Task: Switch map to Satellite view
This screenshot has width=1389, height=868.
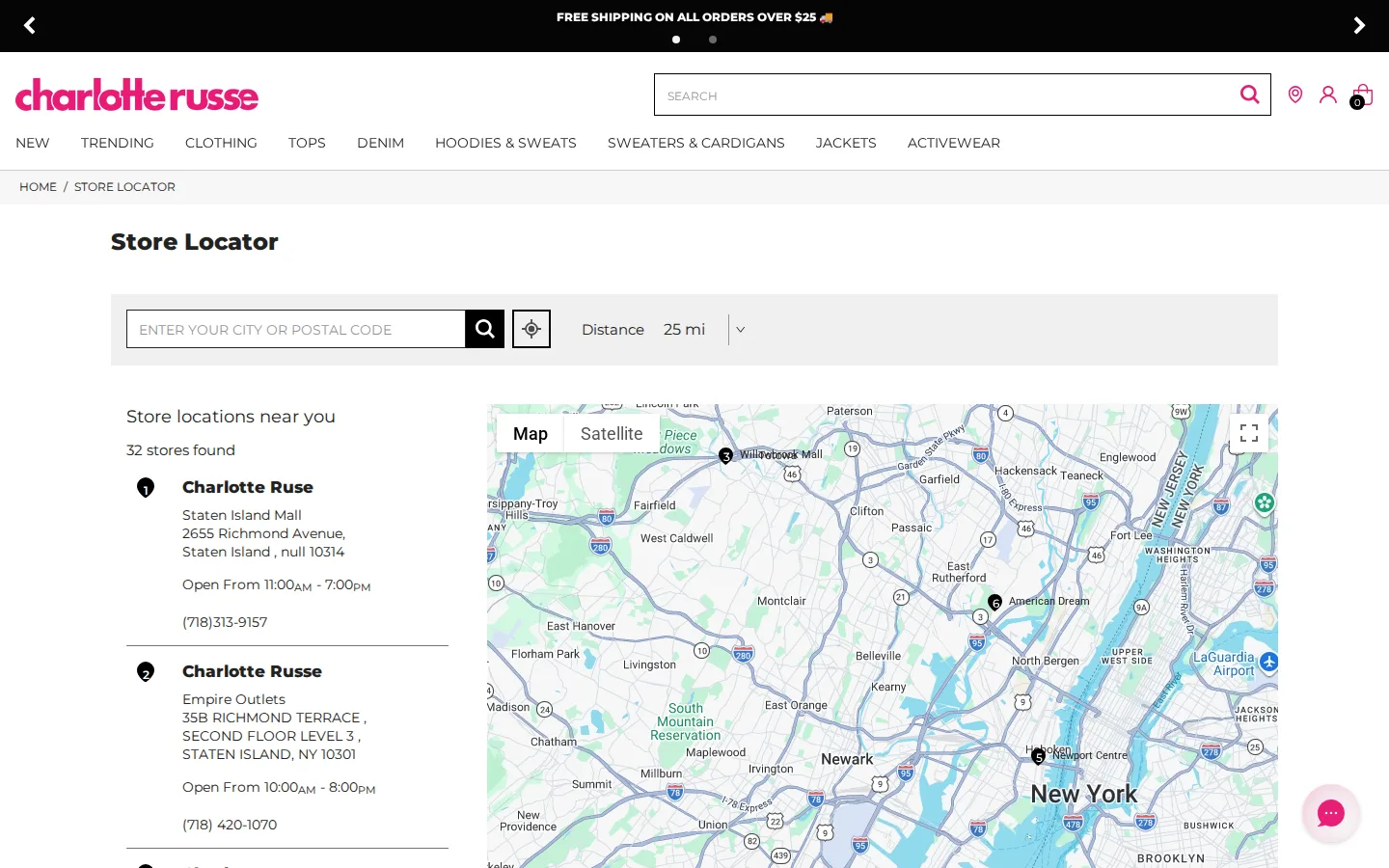Action: pyautogui.click(x=612, y=434)
